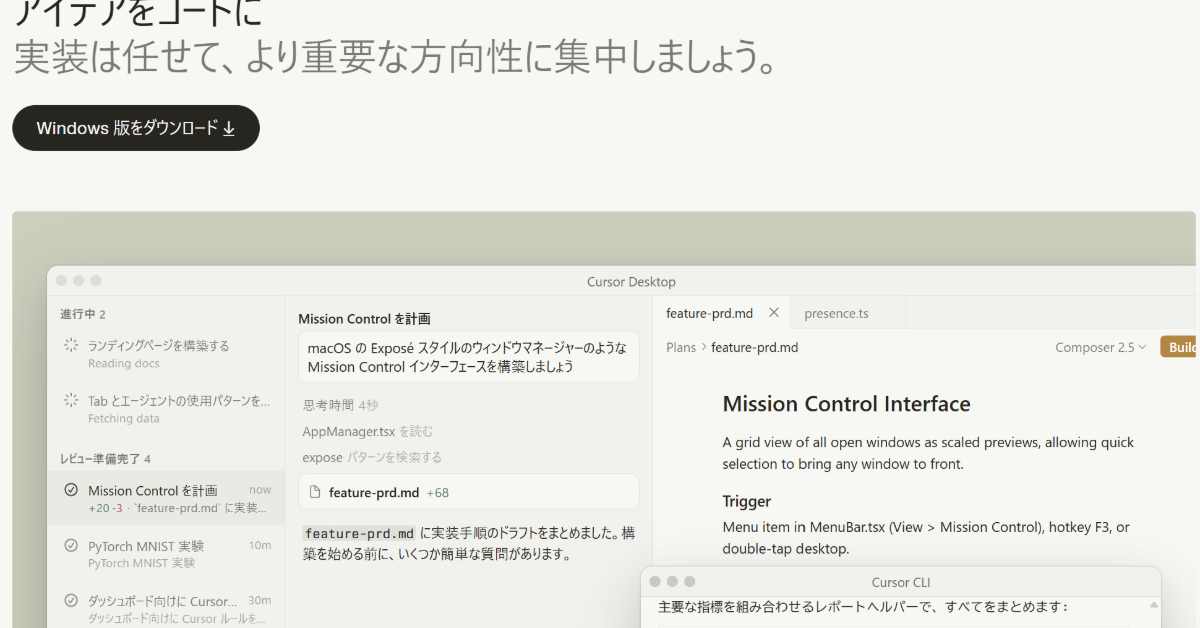Open the Composer 2.5 model dropdown
This screenshot has height=628, width=1200.
click(x=1101, y=347)
